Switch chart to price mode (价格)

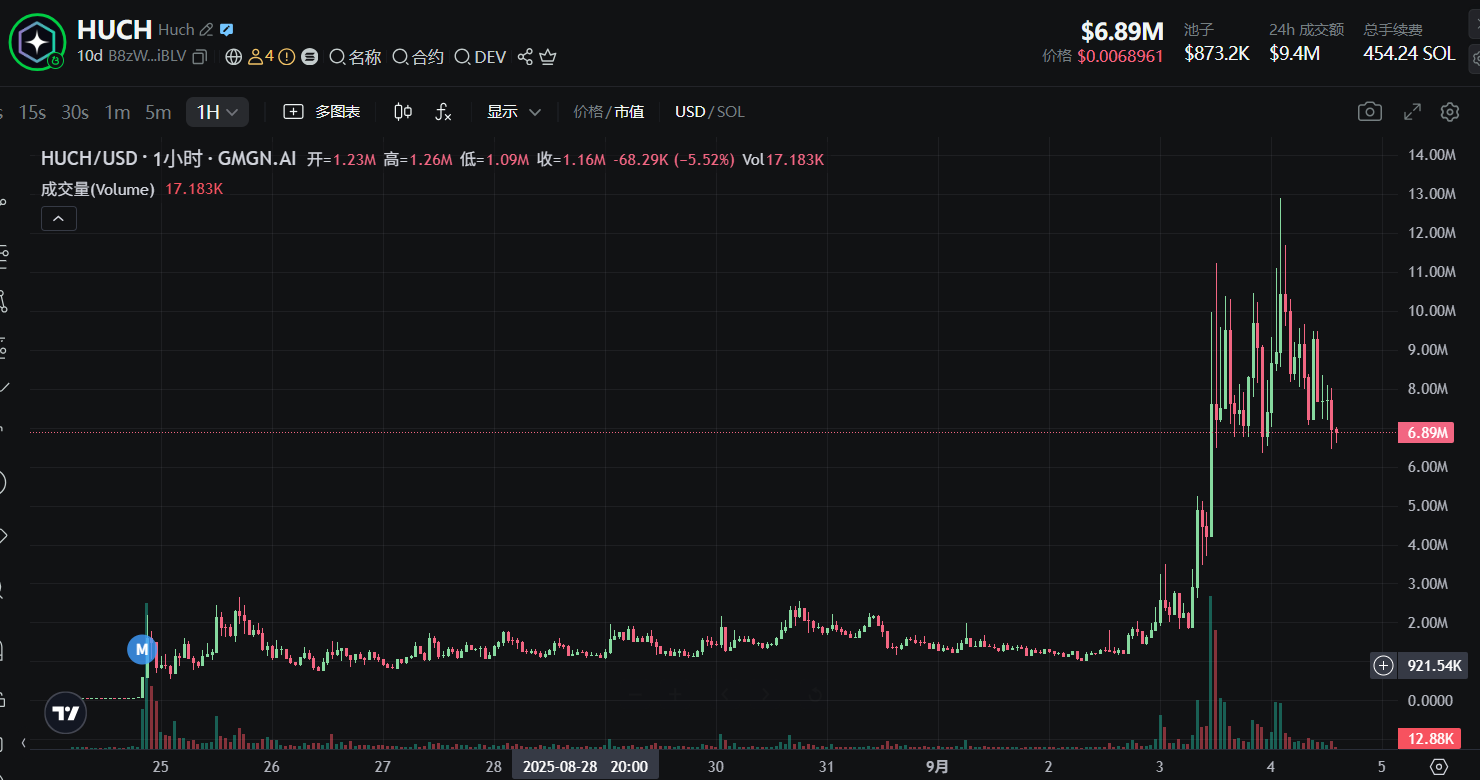pyautogui.click(x=587, y=112)
